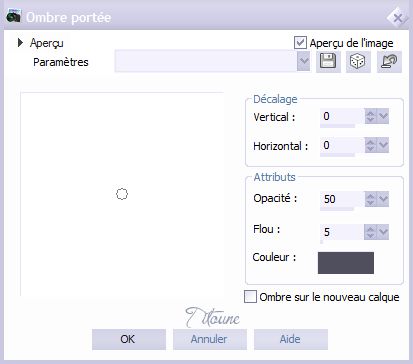Screen dimensions: 413x364
Task: Open help with the Aide button
Action: point(291,339)
